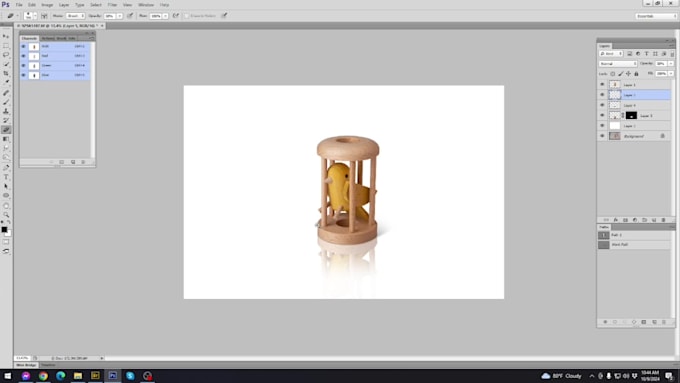The height and width of the screenshot is (383, 680).
Task: Select the Hand tool
Action: click(x=6, y=206)
